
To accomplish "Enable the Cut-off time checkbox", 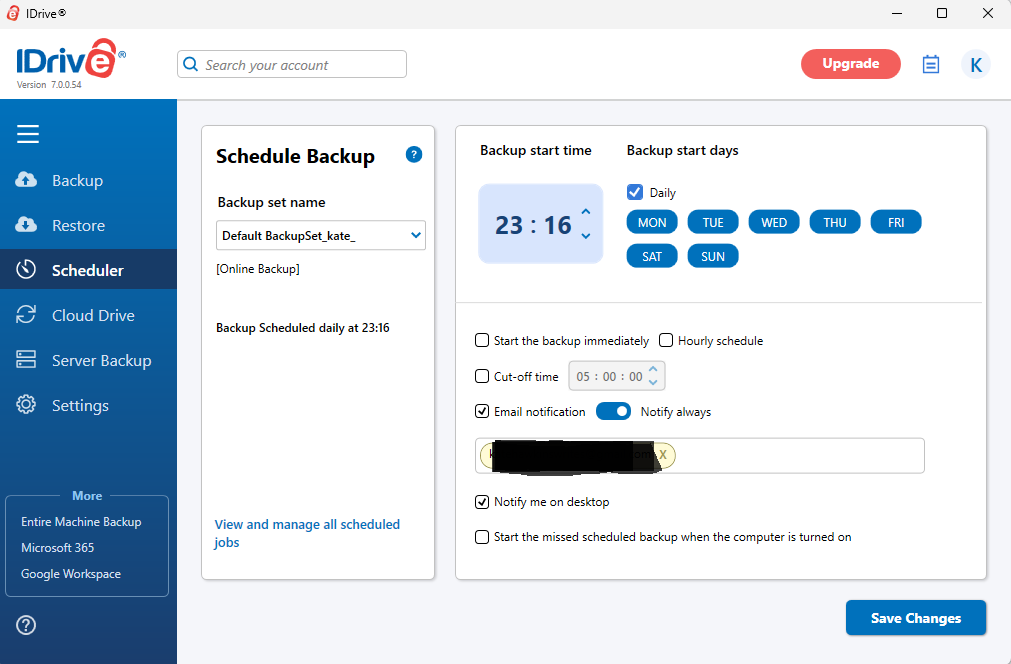I will pyautogui.click(x=482, y=376).
